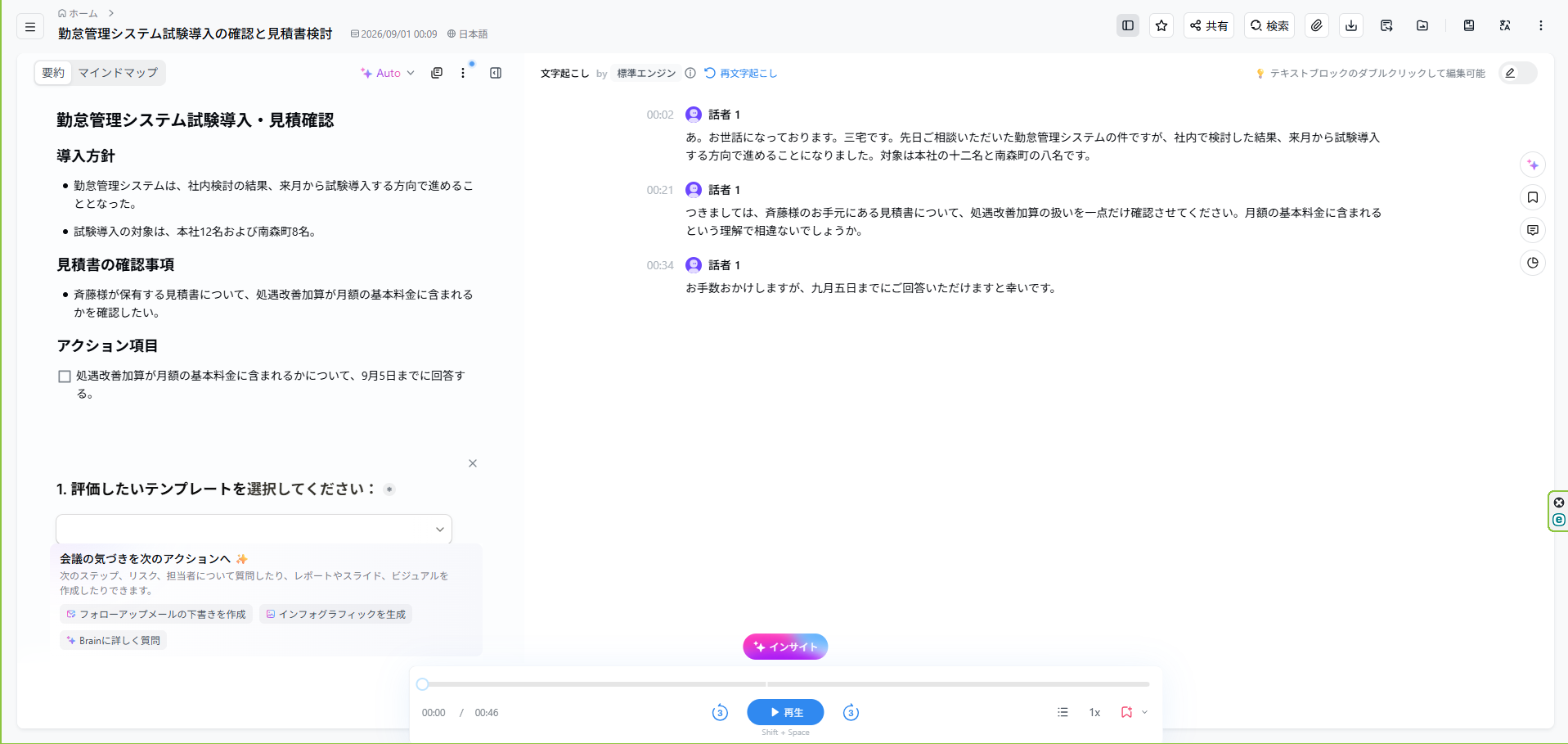Toggle the sidebar panel layout icon in header
This screenshot has width=1568, height=744.
(1128, 25)
